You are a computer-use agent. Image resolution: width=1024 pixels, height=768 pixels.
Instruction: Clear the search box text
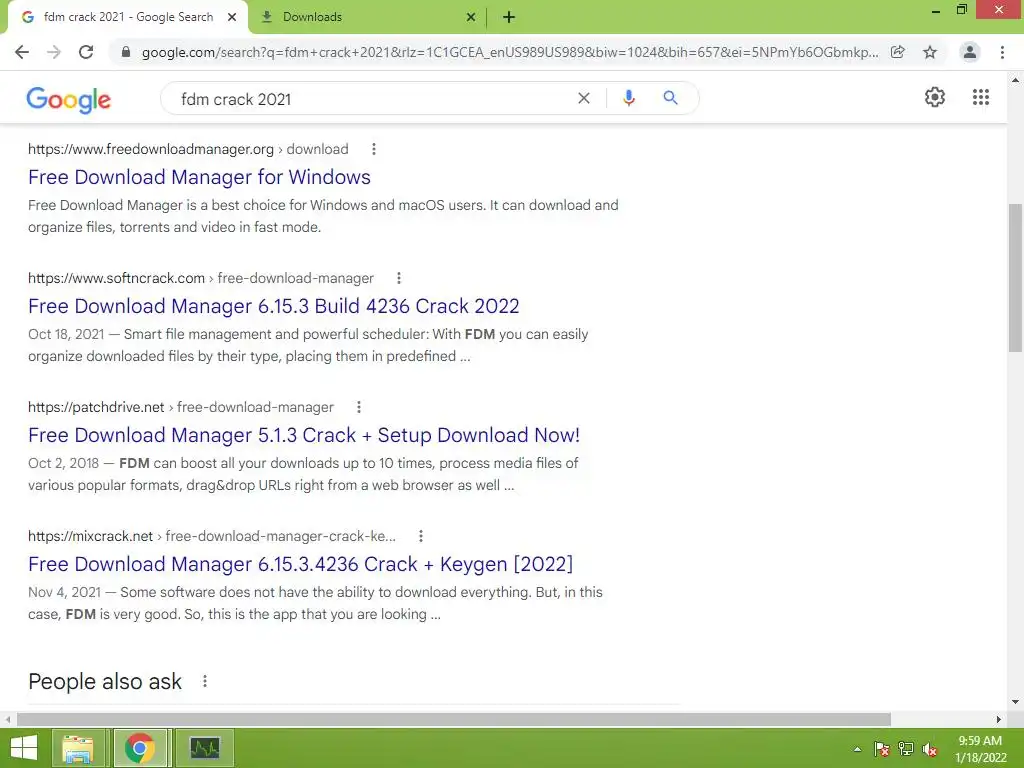(x=584, y=98)
